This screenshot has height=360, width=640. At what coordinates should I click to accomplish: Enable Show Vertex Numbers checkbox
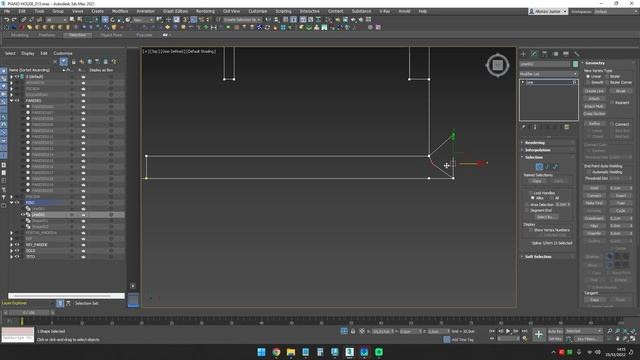[531, 230]
